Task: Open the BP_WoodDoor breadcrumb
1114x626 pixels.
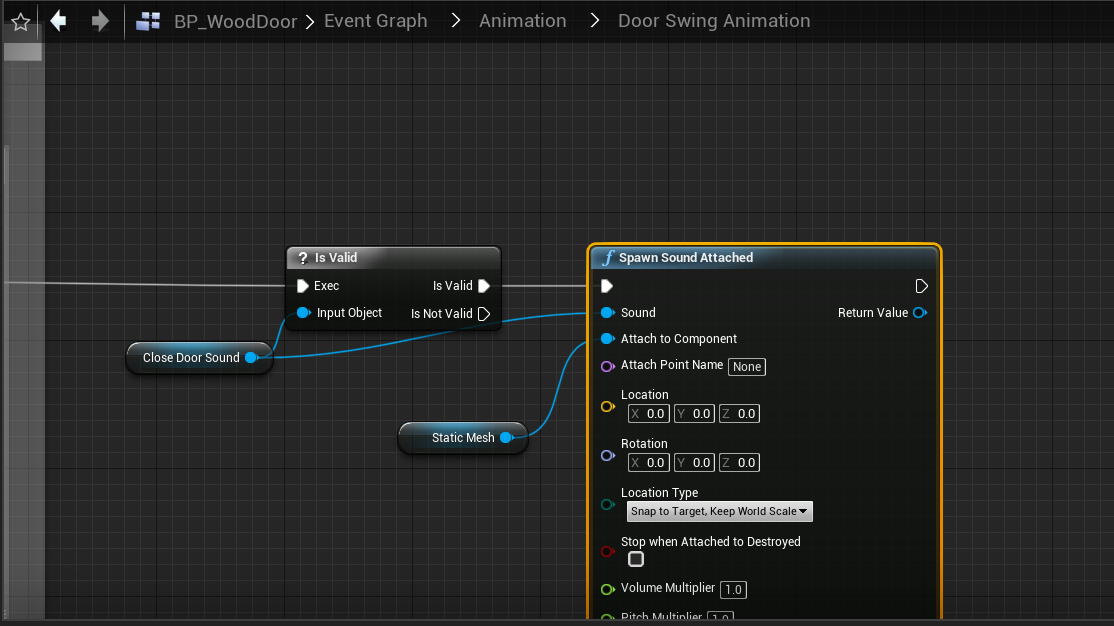Action: (x=235, y=21)
